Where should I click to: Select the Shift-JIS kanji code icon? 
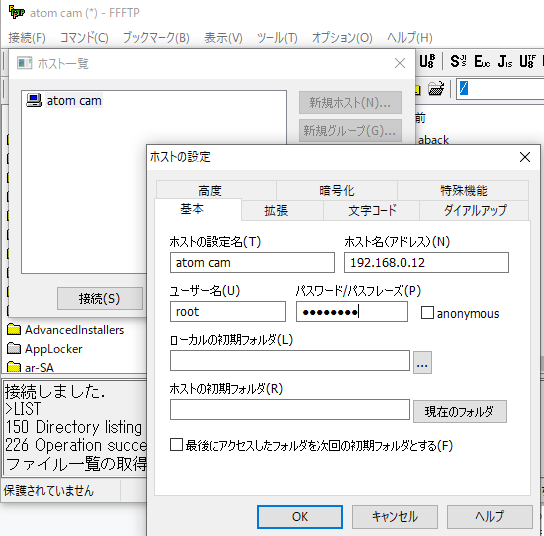click(x=458, y=61)
